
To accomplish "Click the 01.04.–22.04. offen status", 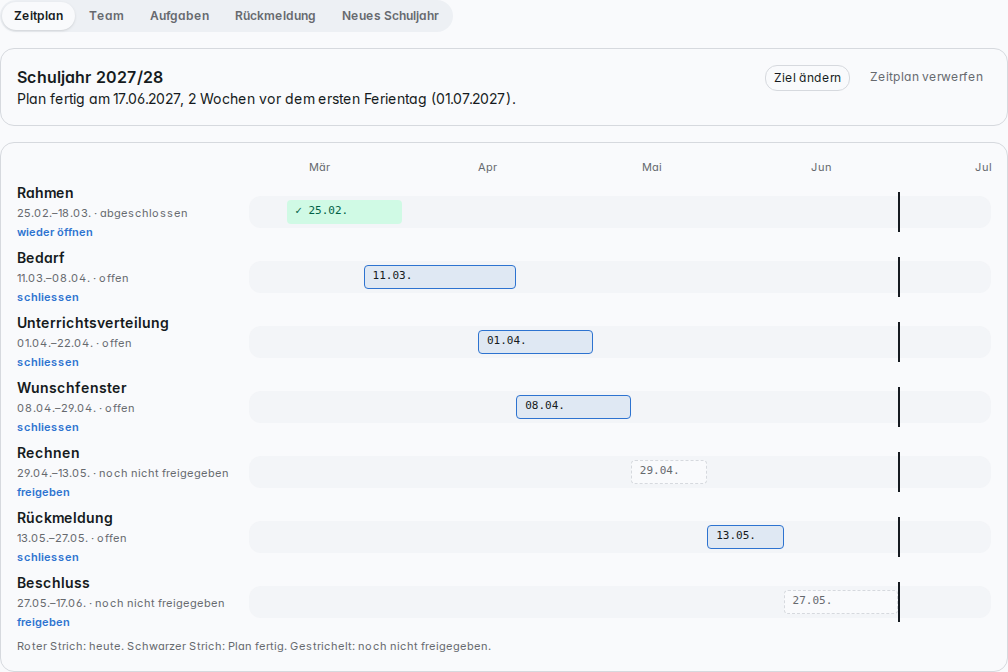I will pyautogui.click(x=74, y=343).
